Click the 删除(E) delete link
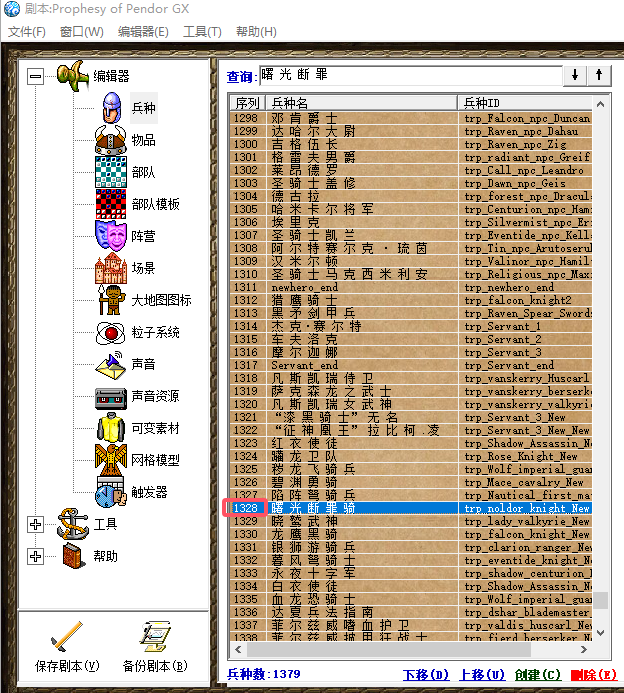The height and width of the screenshot is (693, 624). pyautogui.click(x=594, y=675)
